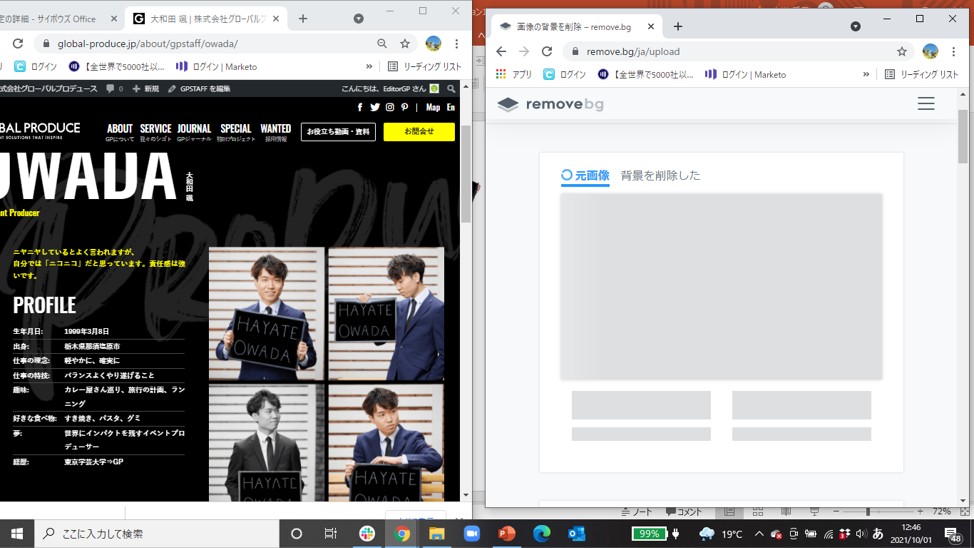974x548 pixels.
Task: Click black-and-white Hayate Owada photo
Action: [266, 442]
